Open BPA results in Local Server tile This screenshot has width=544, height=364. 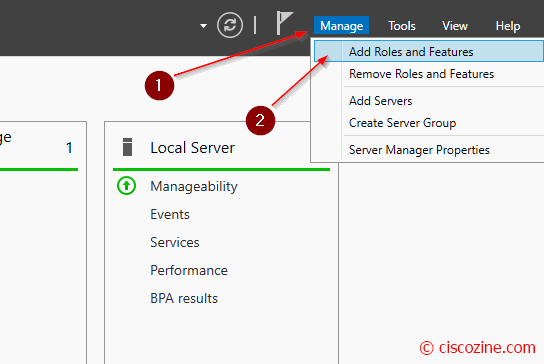pyautogui.click(x=184, y=298)
